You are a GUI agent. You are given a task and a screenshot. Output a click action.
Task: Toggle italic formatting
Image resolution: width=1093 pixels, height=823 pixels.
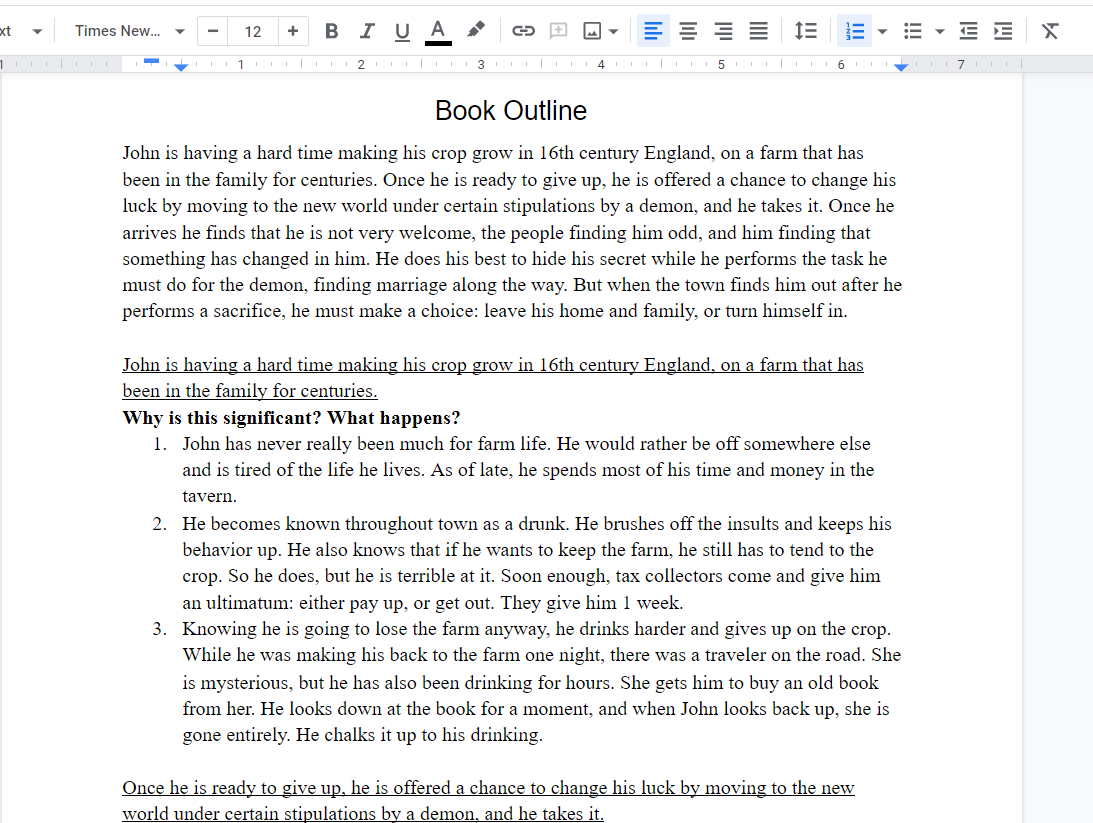click(367, 31)
